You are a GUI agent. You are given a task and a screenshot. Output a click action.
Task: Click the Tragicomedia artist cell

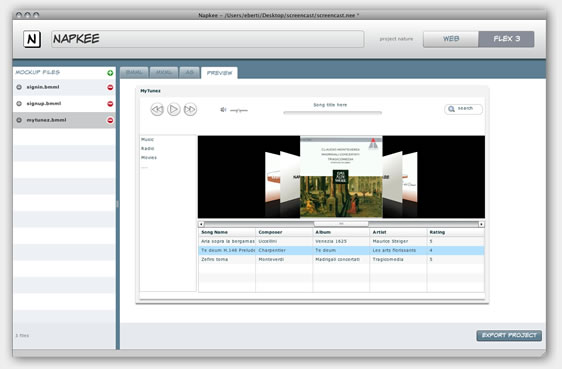(x=398, y=259)
